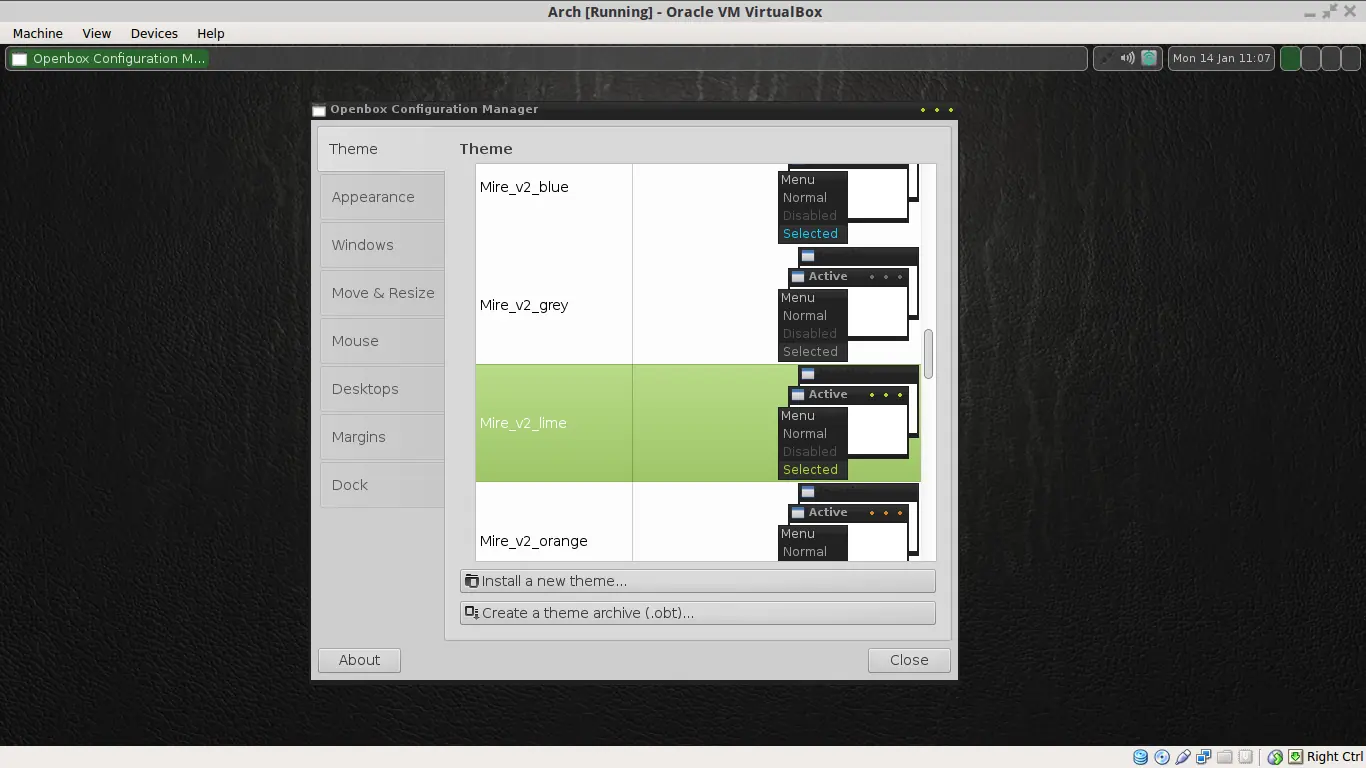
Task: Click the keyboard capture arrow icon
Action: tap(1296, 757)
